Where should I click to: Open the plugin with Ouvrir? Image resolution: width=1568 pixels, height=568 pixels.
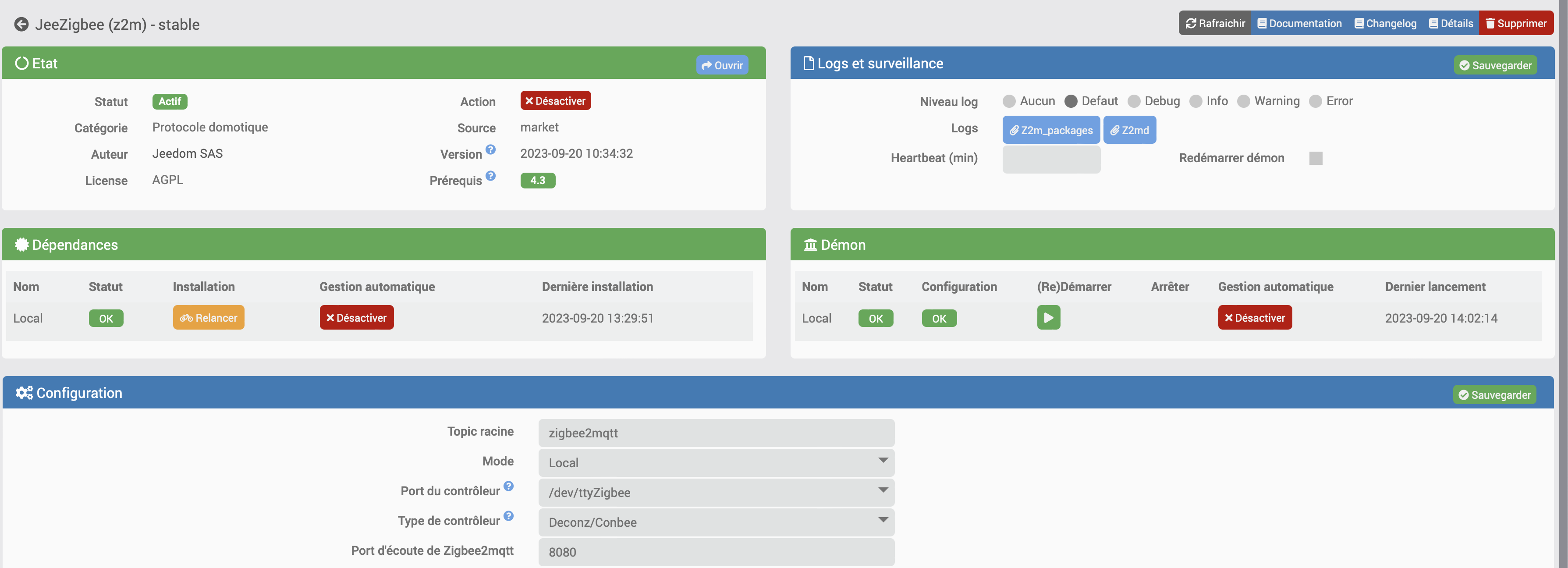(x=722, y=65)
